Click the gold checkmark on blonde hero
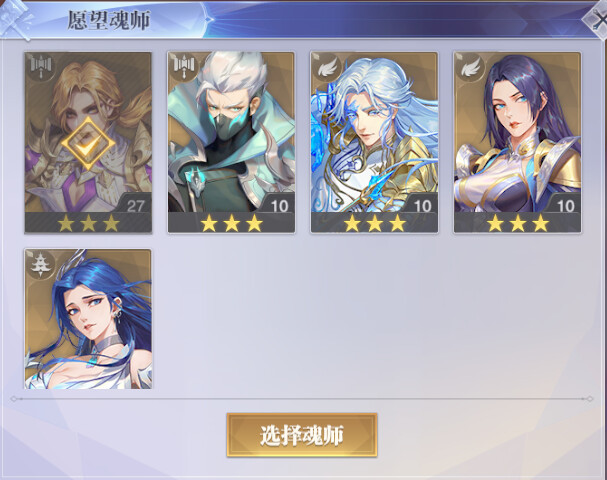The height and width of the screenshot is (480, 607). pos(88,144)
